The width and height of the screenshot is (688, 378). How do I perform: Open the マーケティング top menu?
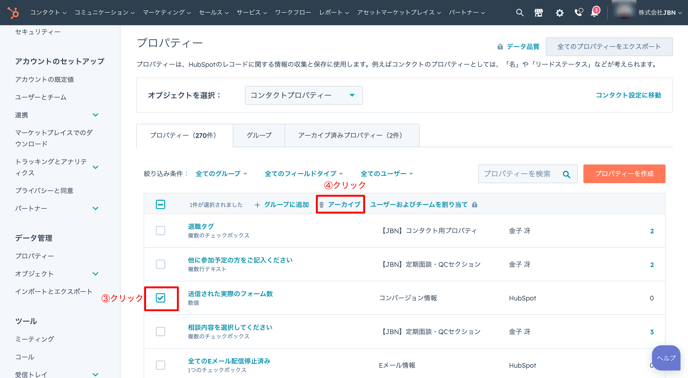coord(167,13)
